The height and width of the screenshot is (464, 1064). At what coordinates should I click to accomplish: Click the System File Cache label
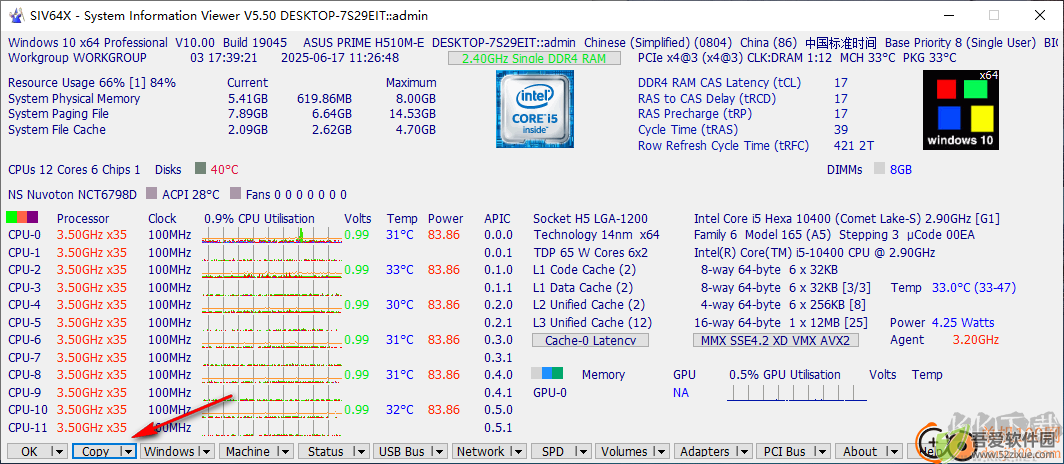[x=57, y=130]
